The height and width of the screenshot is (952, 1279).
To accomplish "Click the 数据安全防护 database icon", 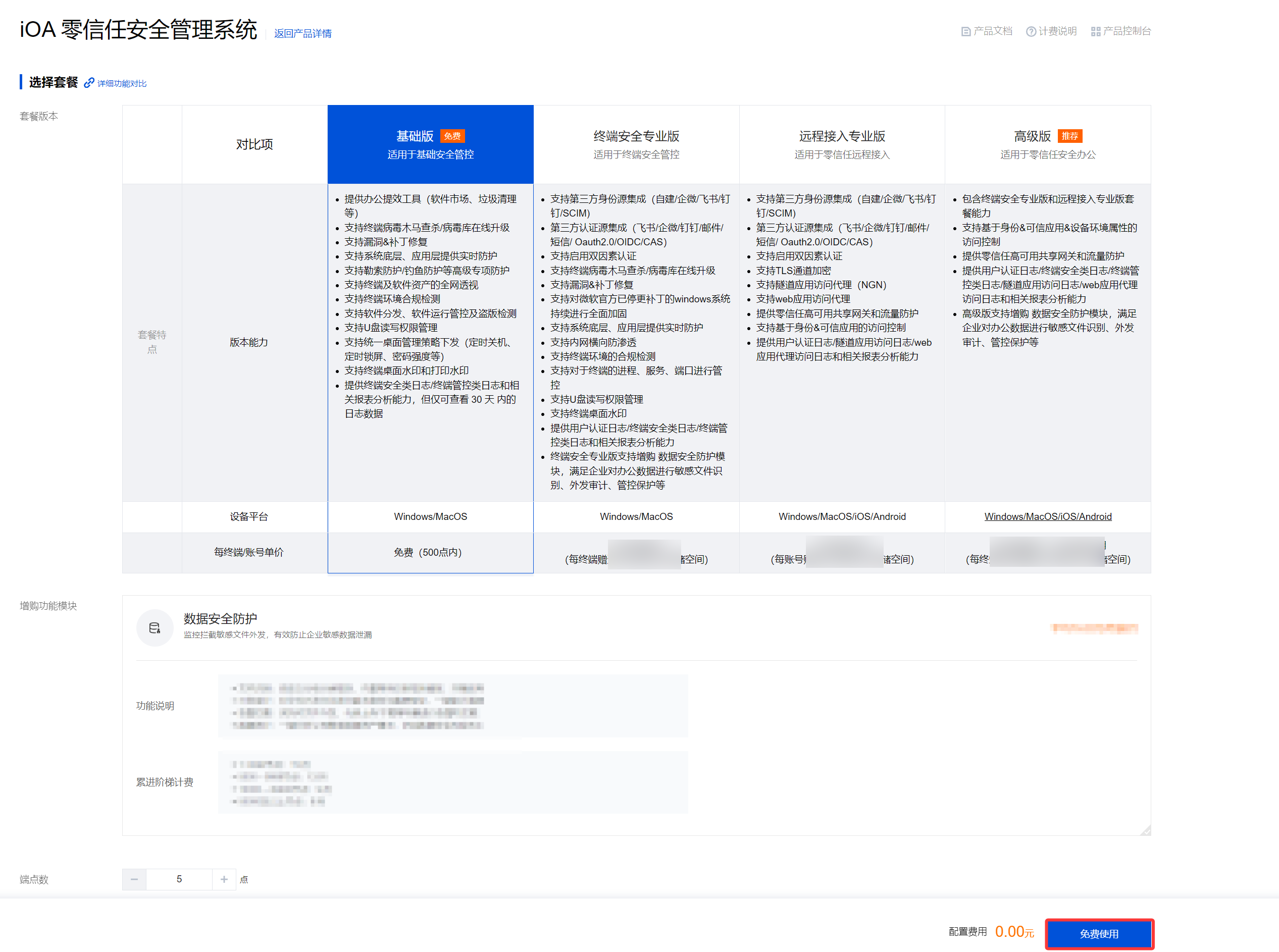I will 155,627.
